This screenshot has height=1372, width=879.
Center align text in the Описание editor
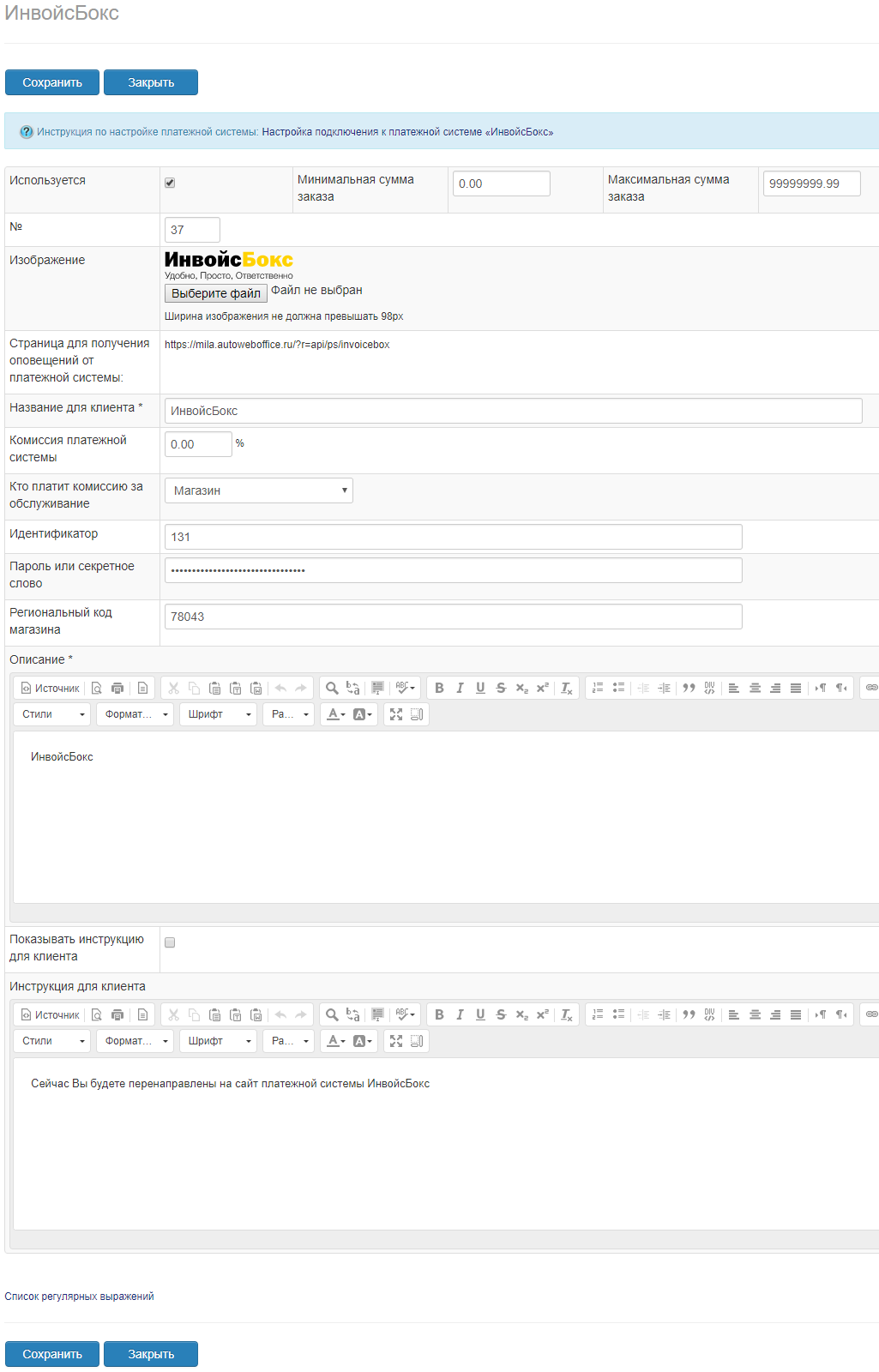click(755, 688)
